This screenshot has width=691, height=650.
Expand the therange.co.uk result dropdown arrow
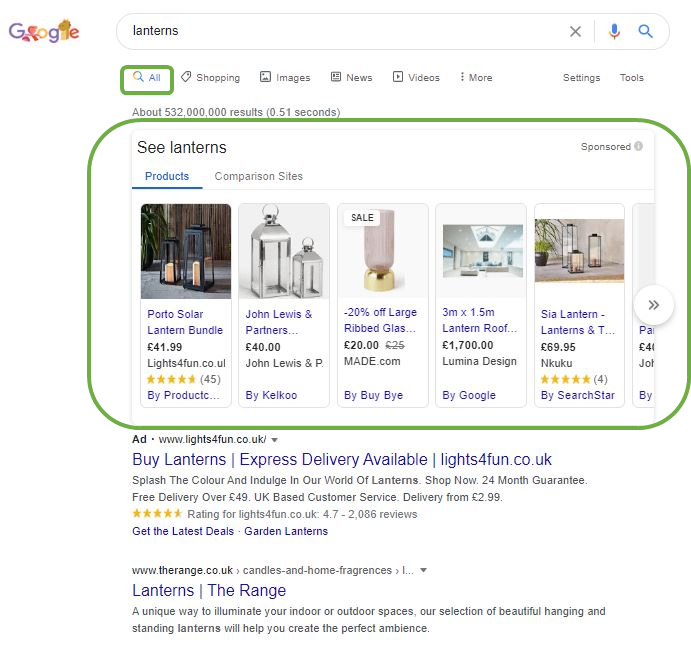pos(423,570)
